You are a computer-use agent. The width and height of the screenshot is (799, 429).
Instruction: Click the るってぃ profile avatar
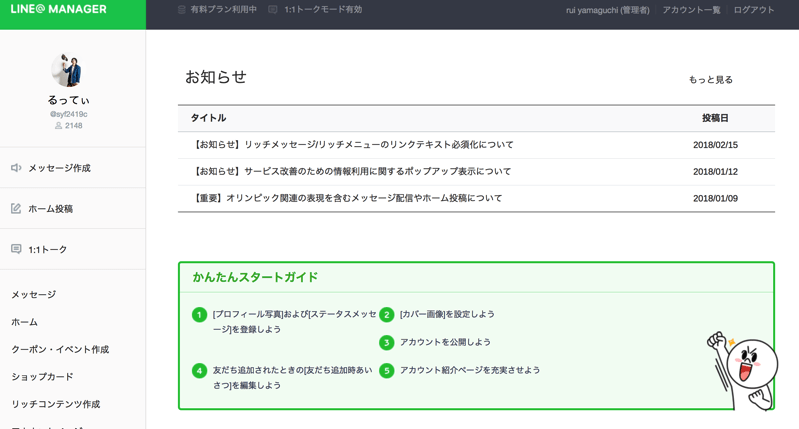coord(67,69)
